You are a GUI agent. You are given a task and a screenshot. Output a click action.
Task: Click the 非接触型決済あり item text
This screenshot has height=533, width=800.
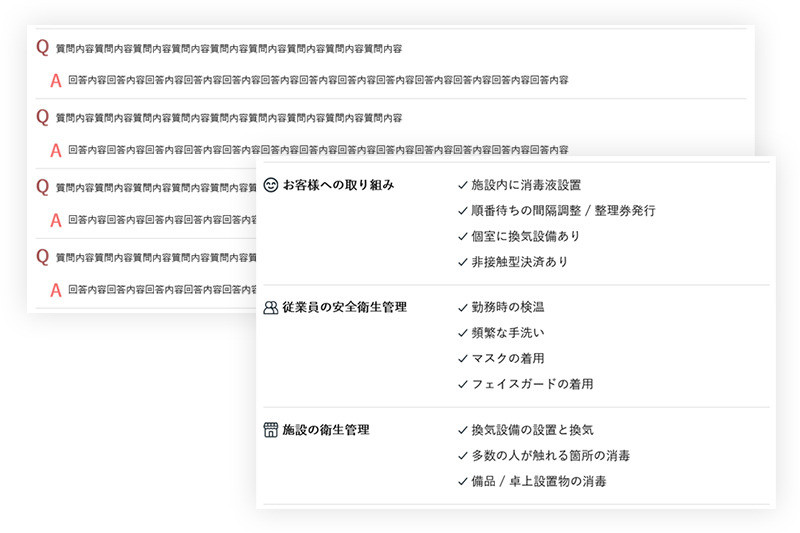tap(519, 262)
